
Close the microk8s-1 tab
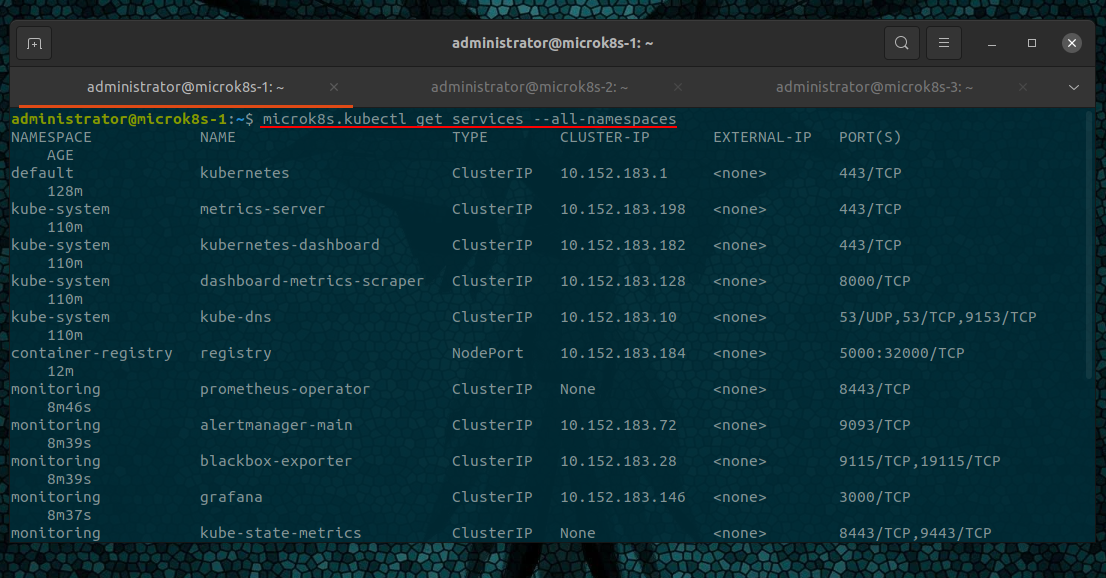pyautogui.click(x=334, y=87)
